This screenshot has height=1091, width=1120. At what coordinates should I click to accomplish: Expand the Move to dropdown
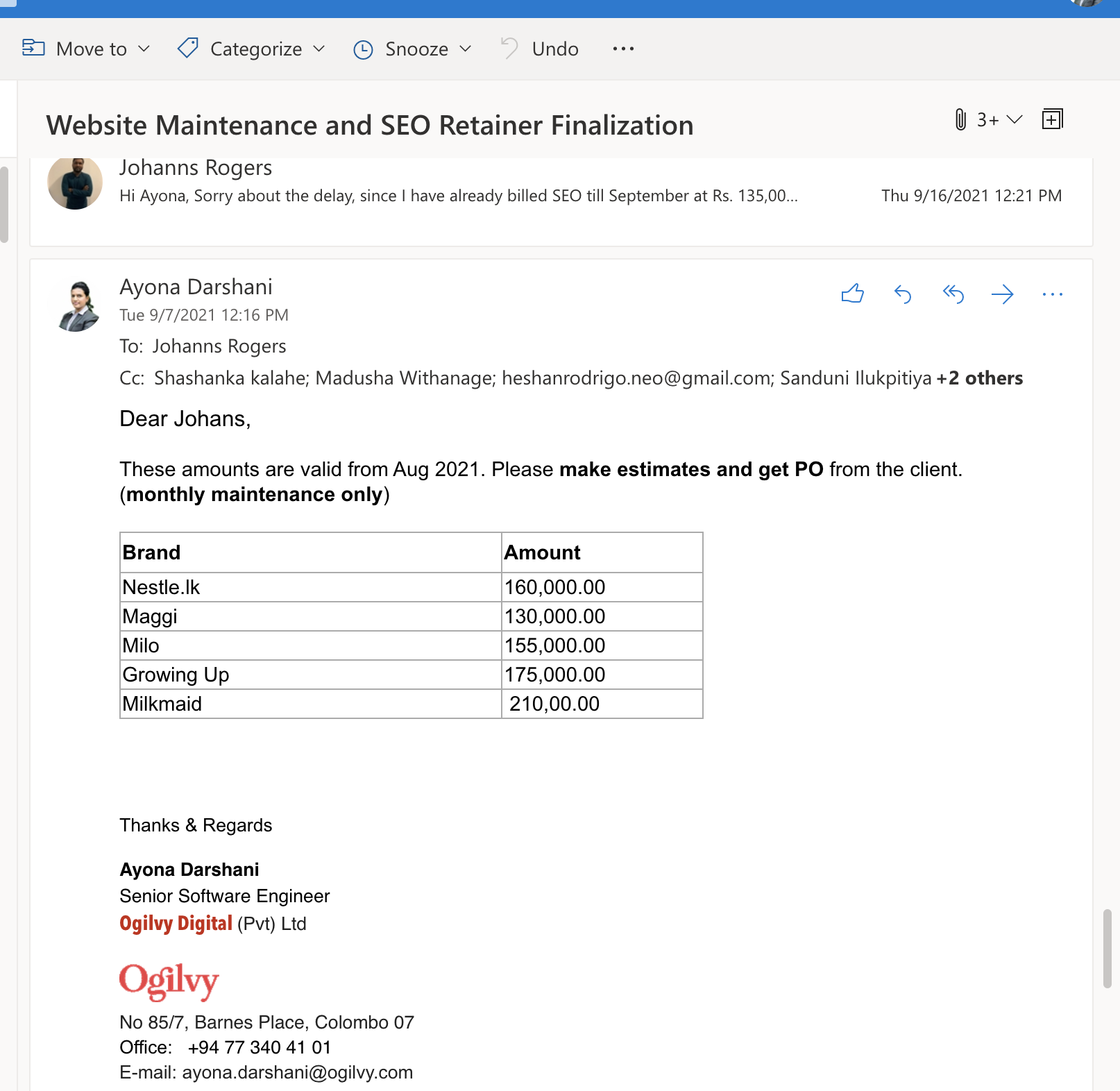(144, 49)
